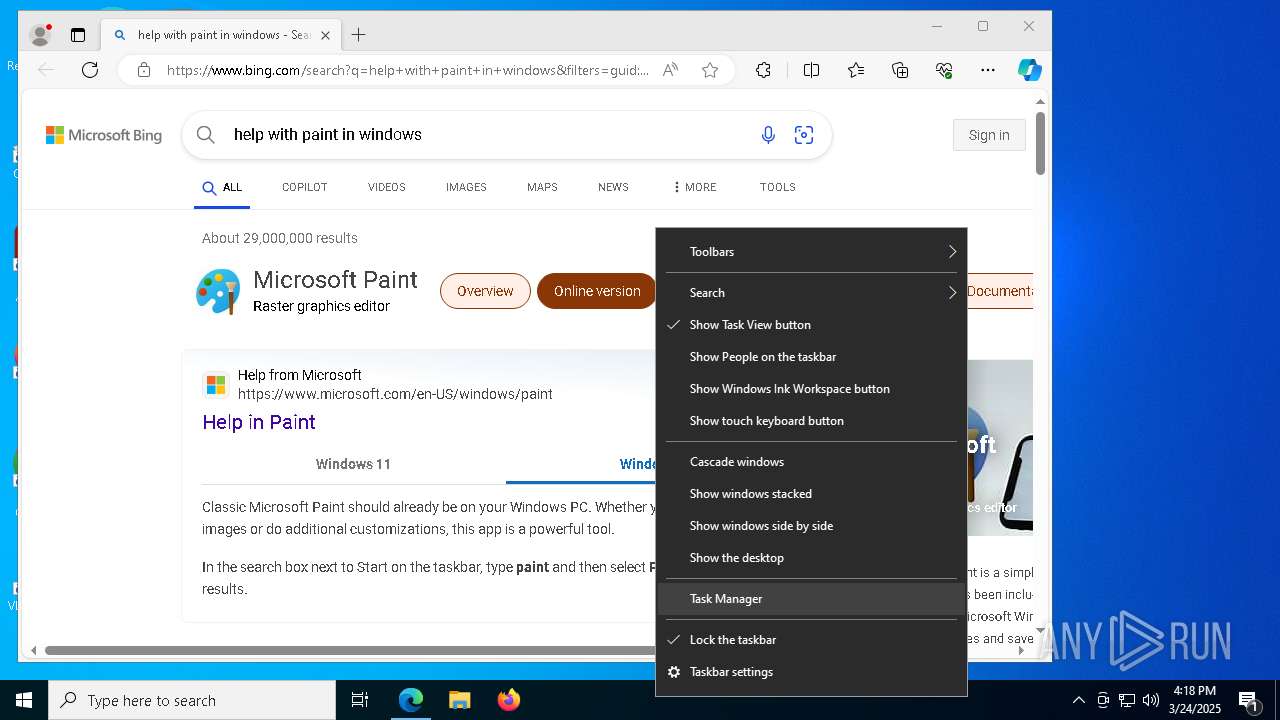Switch to the NEWS tab

[613, 187]
